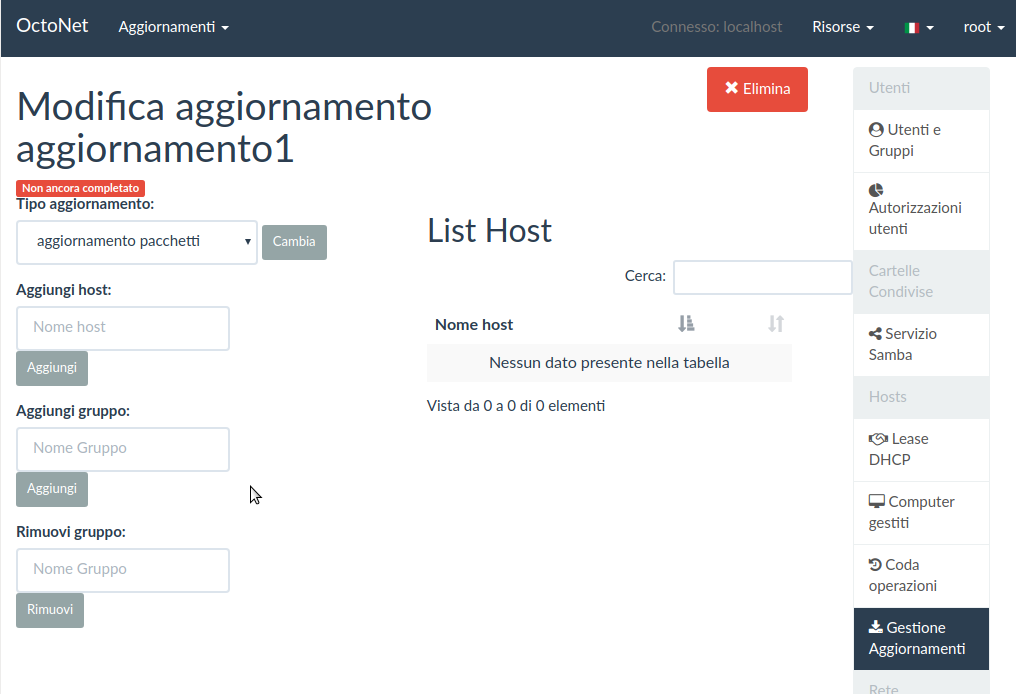Click the Cambia button
Screen dimensions: 1016x694
294,242
